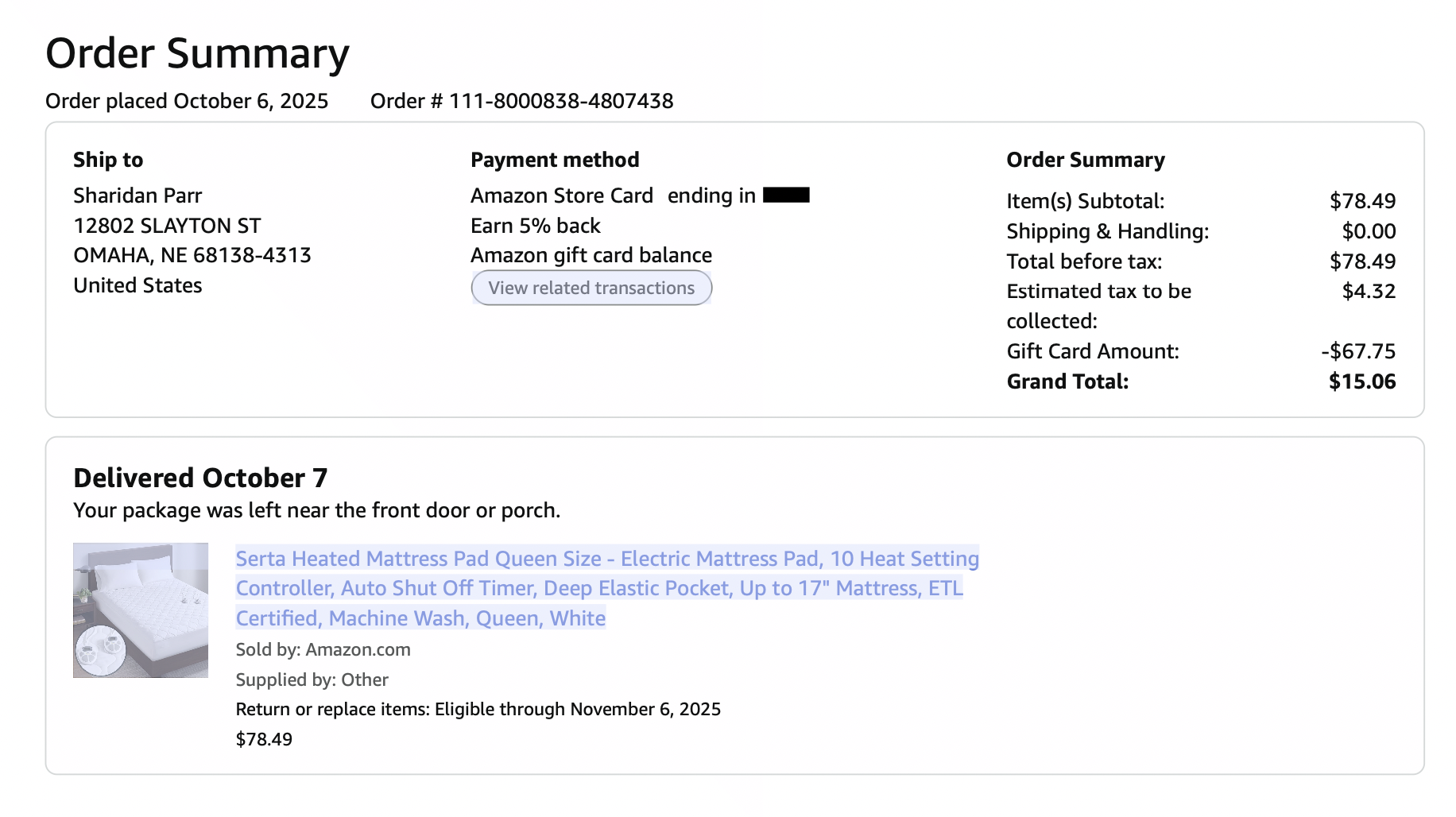Screen dimensions: 1456x817
Task: Click the Order placed October 6, 2025 text
Action: point(187,101)
